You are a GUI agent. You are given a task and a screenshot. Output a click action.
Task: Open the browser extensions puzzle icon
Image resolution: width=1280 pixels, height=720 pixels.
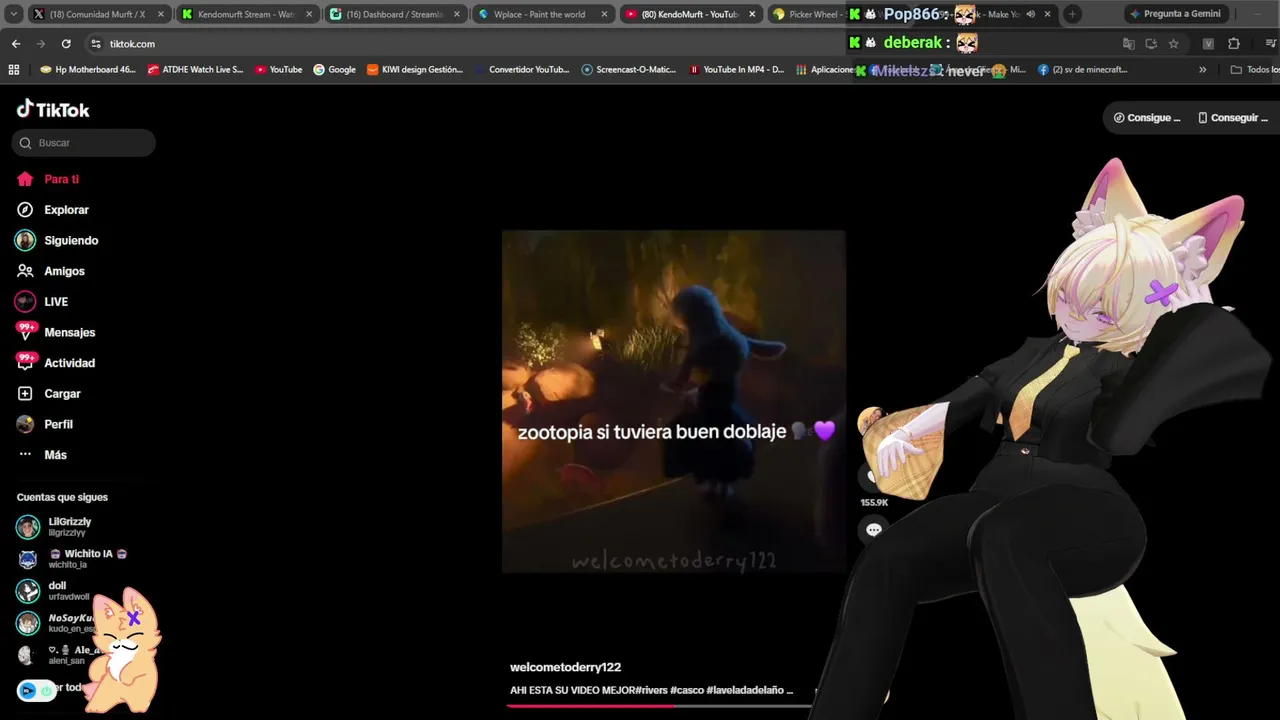point(1233,44)
